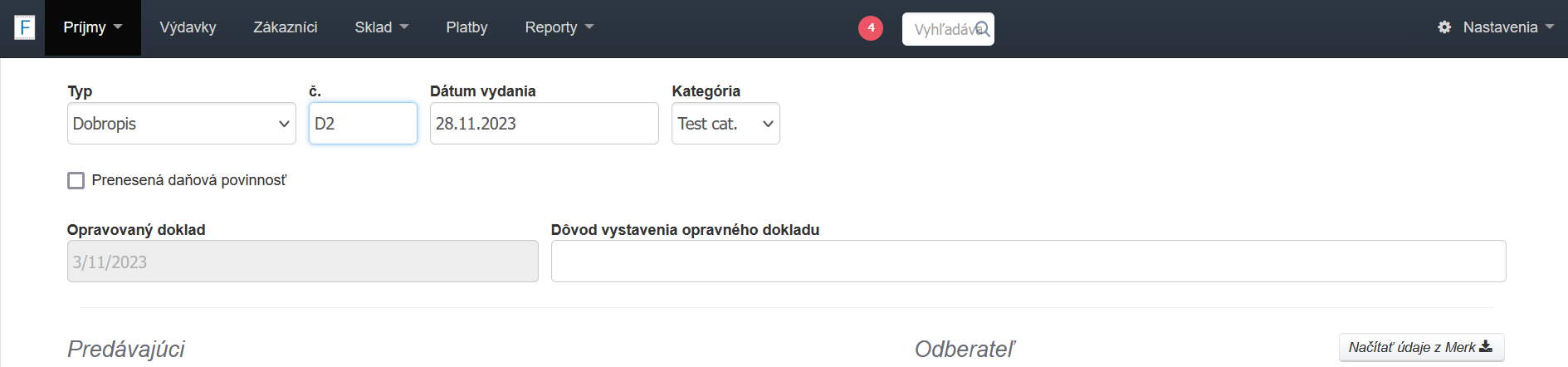The width and height of the screenshot is (1568, 367).
Task: Go to the Výdavky section
Action: point(188,27)
